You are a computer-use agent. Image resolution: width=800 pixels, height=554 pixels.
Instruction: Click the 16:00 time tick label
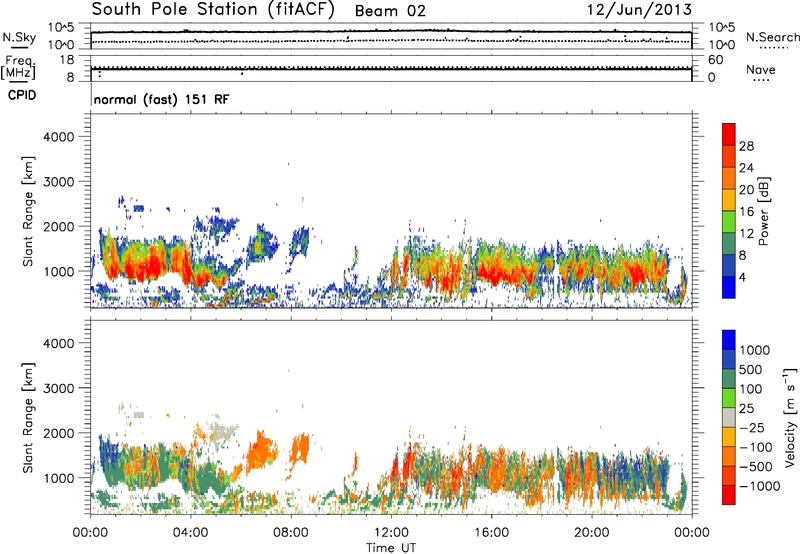[x=491, y=533]
